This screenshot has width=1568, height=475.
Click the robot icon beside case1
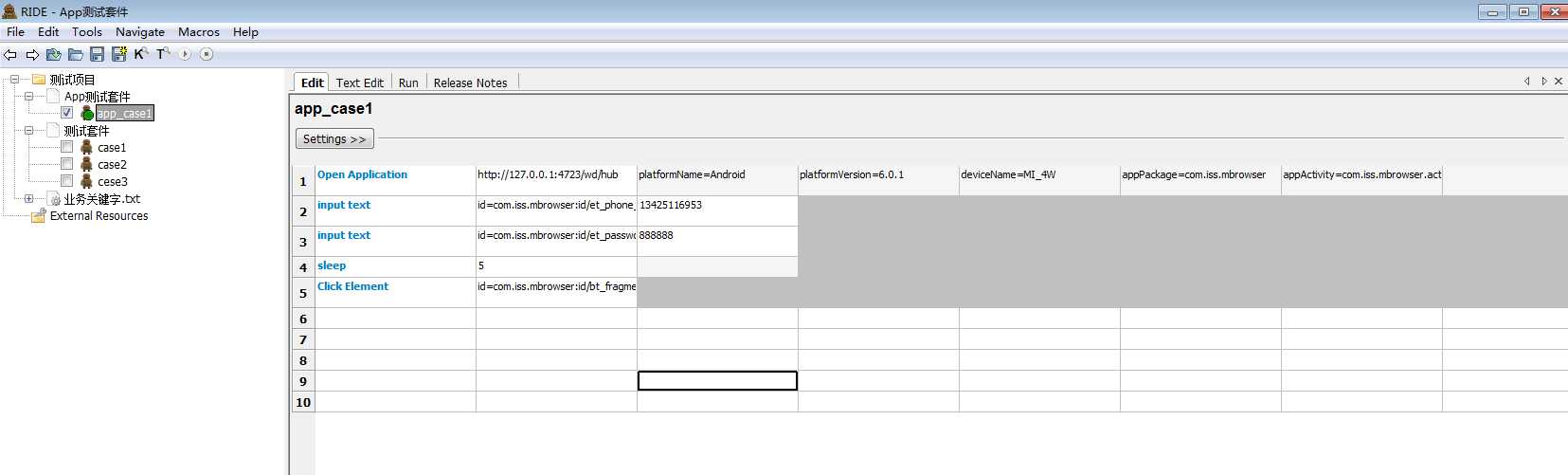click(x=86, y=147)
